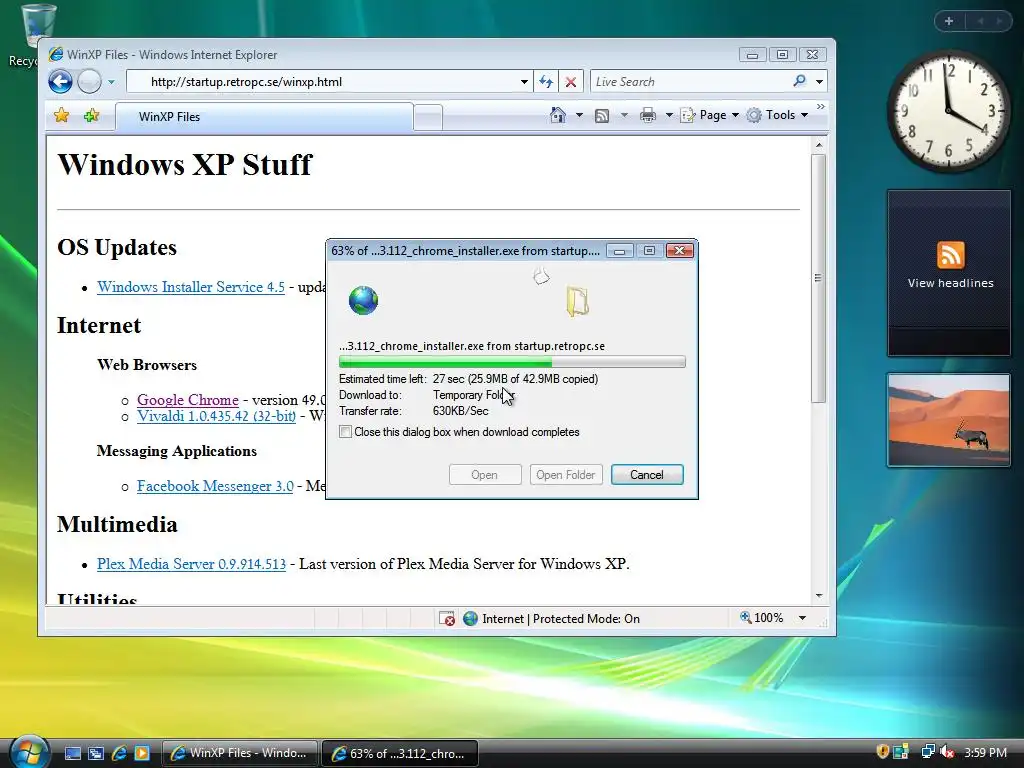This screenshot has width=1024, height=768.
Task: Expand the address bar history dropdown
Action: coord(524,82)
